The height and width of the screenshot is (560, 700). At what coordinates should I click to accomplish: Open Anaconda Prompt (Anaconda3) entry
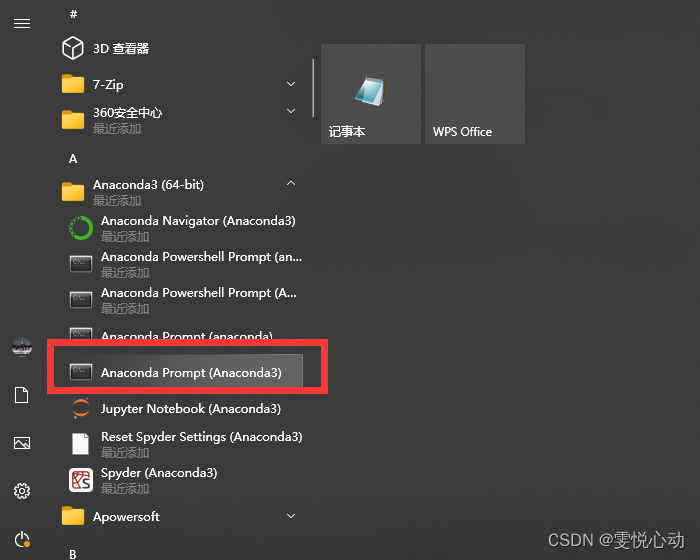179,372
